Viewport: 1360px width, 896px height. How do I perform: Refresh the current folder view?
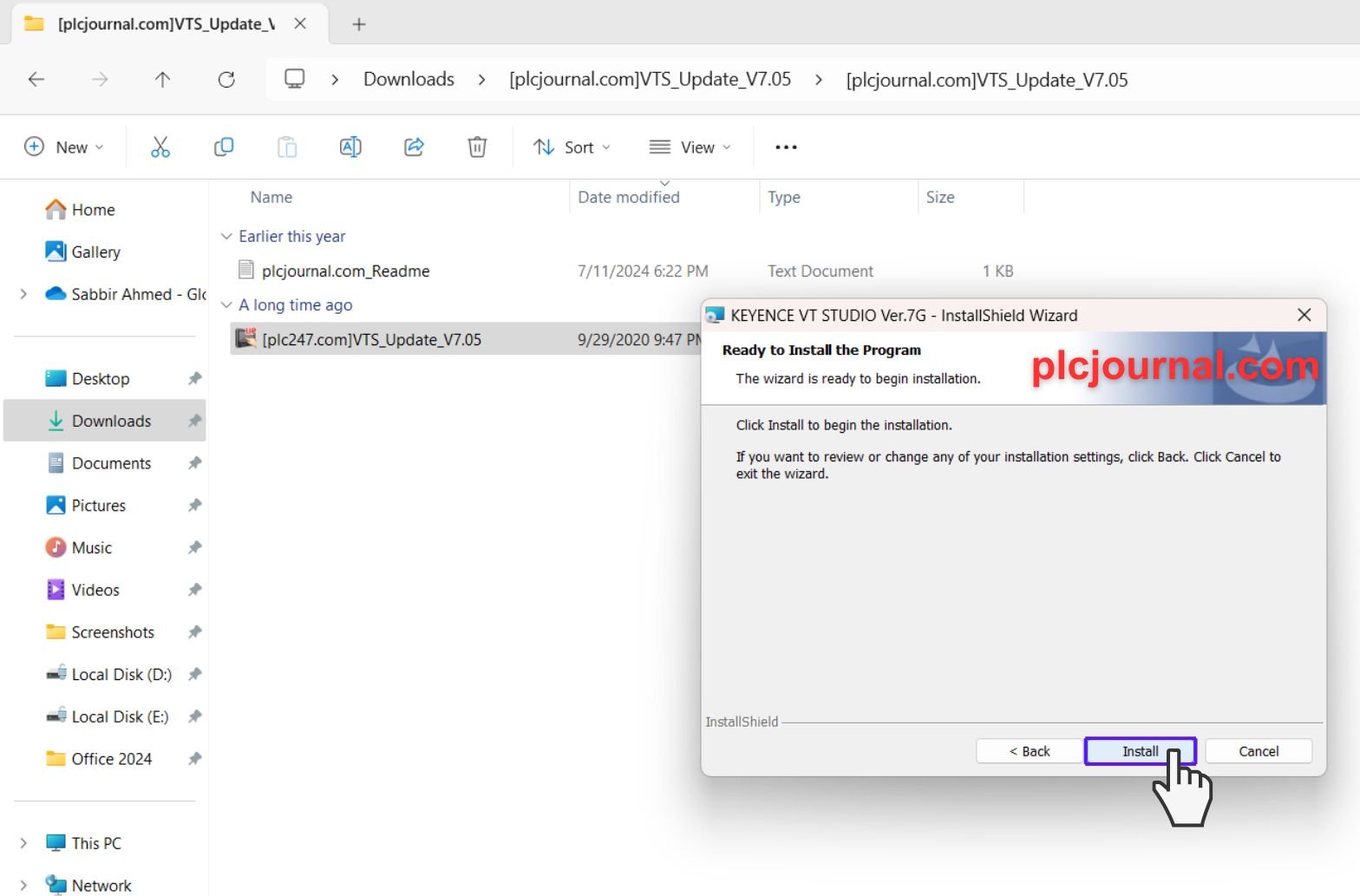226,80
